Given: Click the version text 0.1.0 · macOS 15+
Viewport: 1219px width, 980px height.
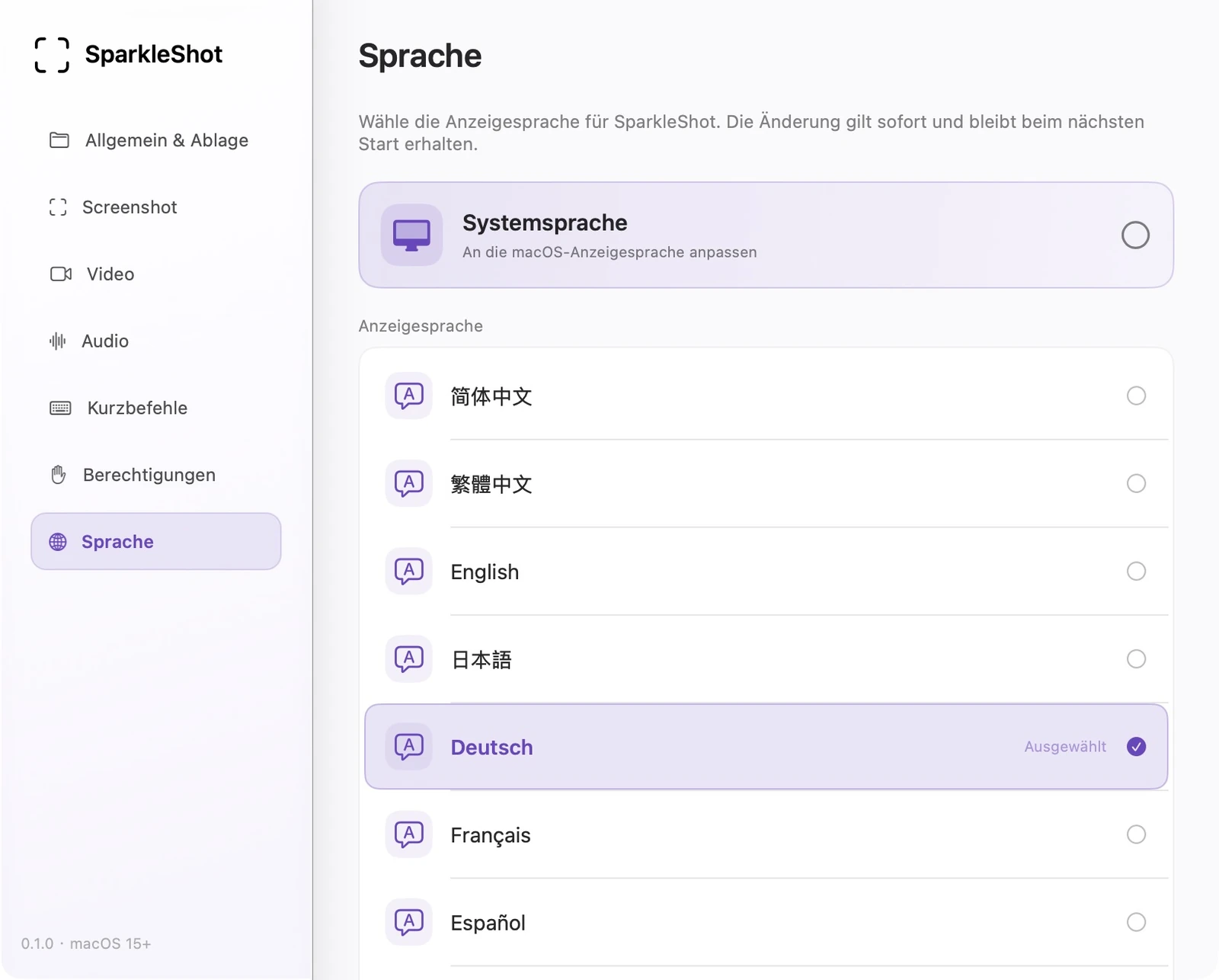Looking at the screenshot, I should click(x=86, y=943).
